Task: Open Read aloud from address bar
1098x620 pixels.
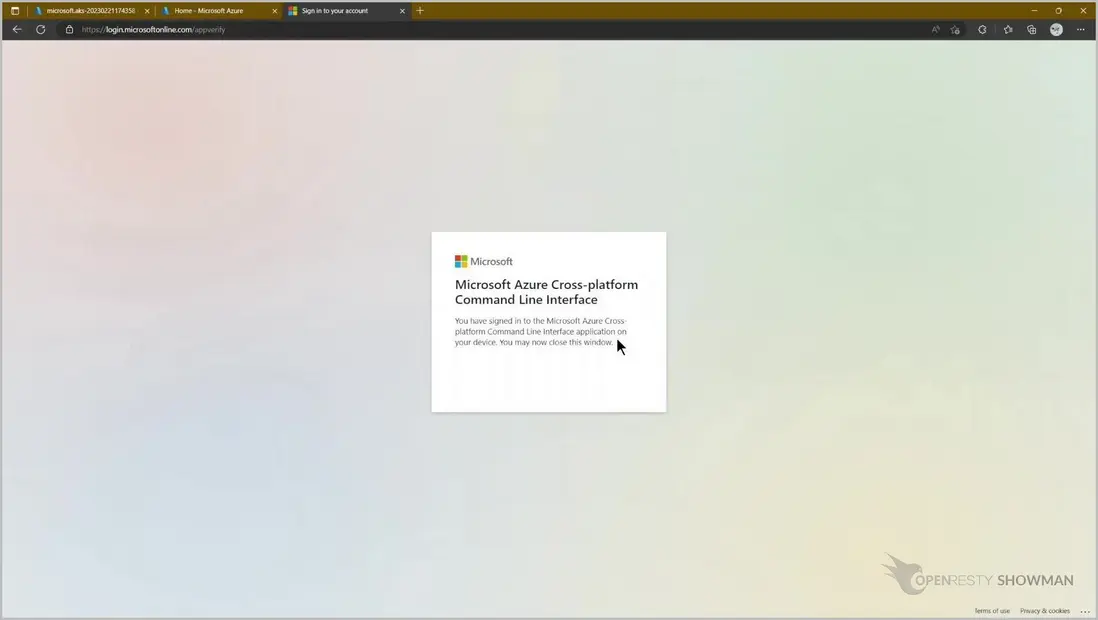Action: coord(936,29)
